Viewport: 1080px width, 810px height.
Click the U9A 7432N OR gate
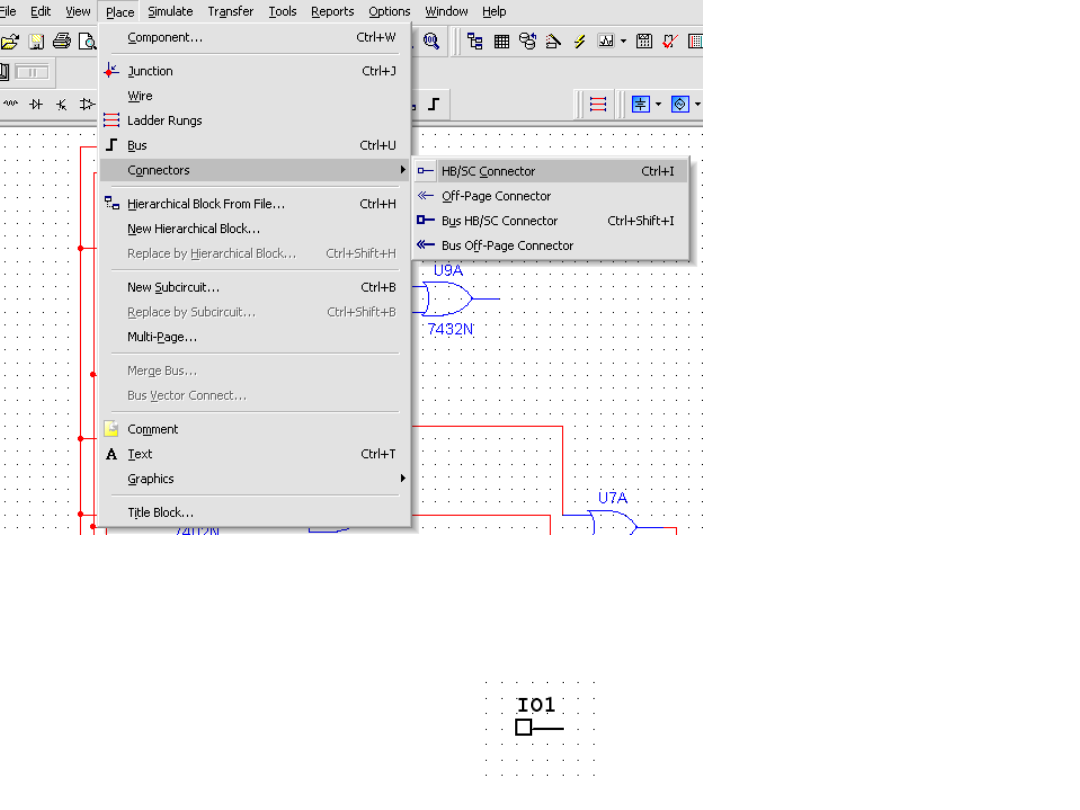(446, 298)
